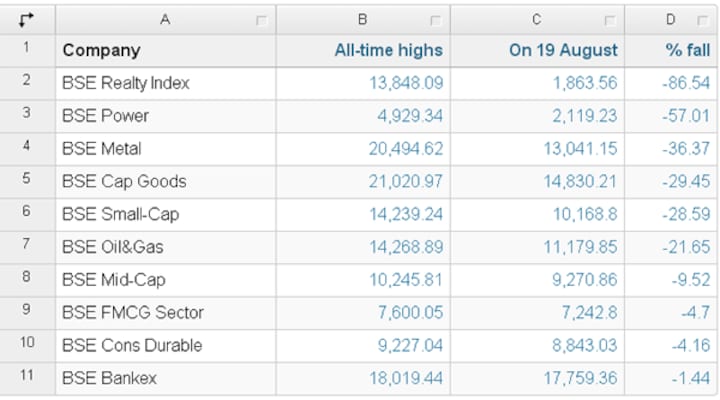
Task: Click the swap rows and columns icon
Action: (x=26, y=20)
